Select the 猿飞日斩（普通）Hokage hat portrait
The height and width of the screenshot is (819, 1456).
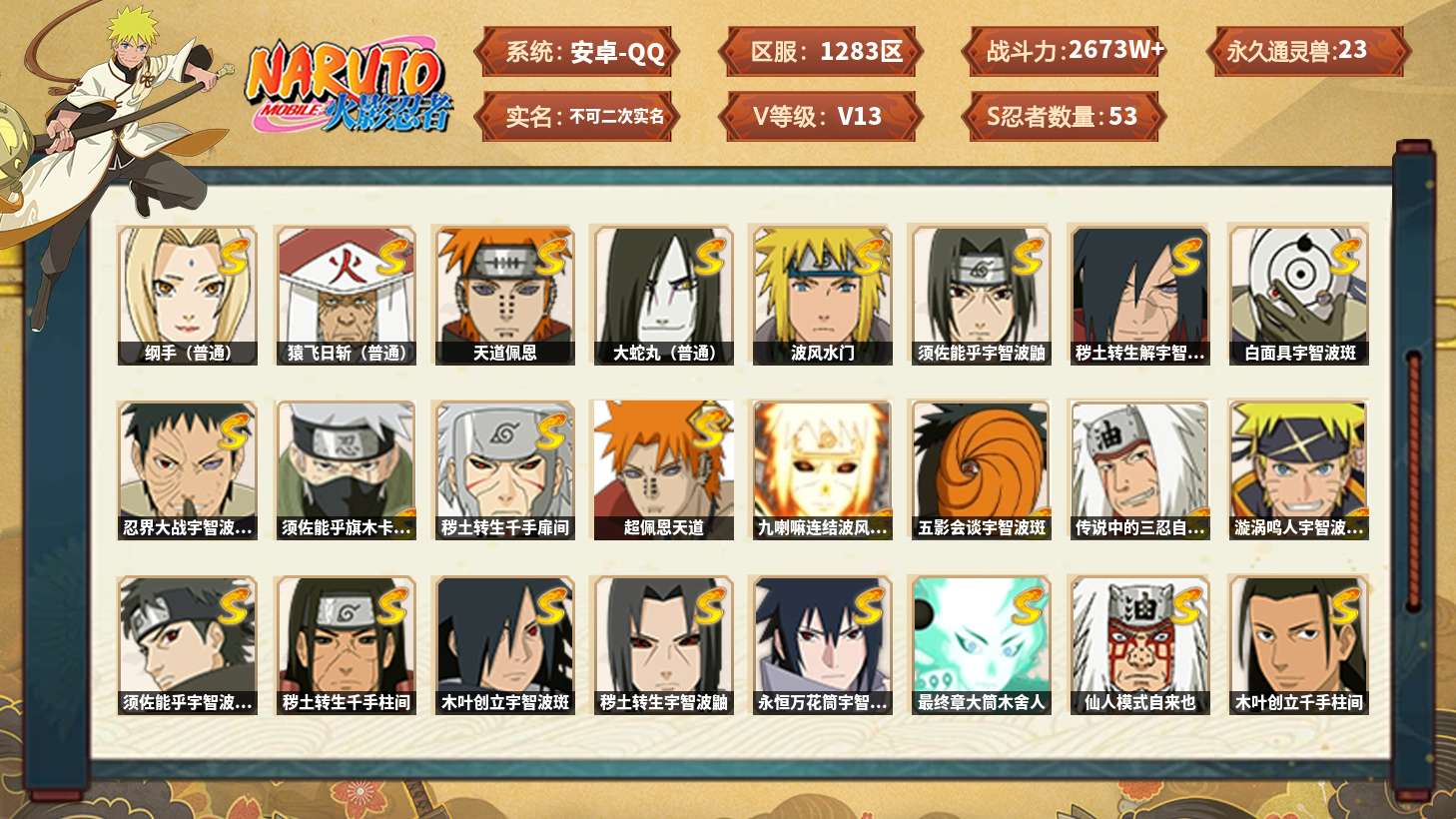tap(346, 295)
